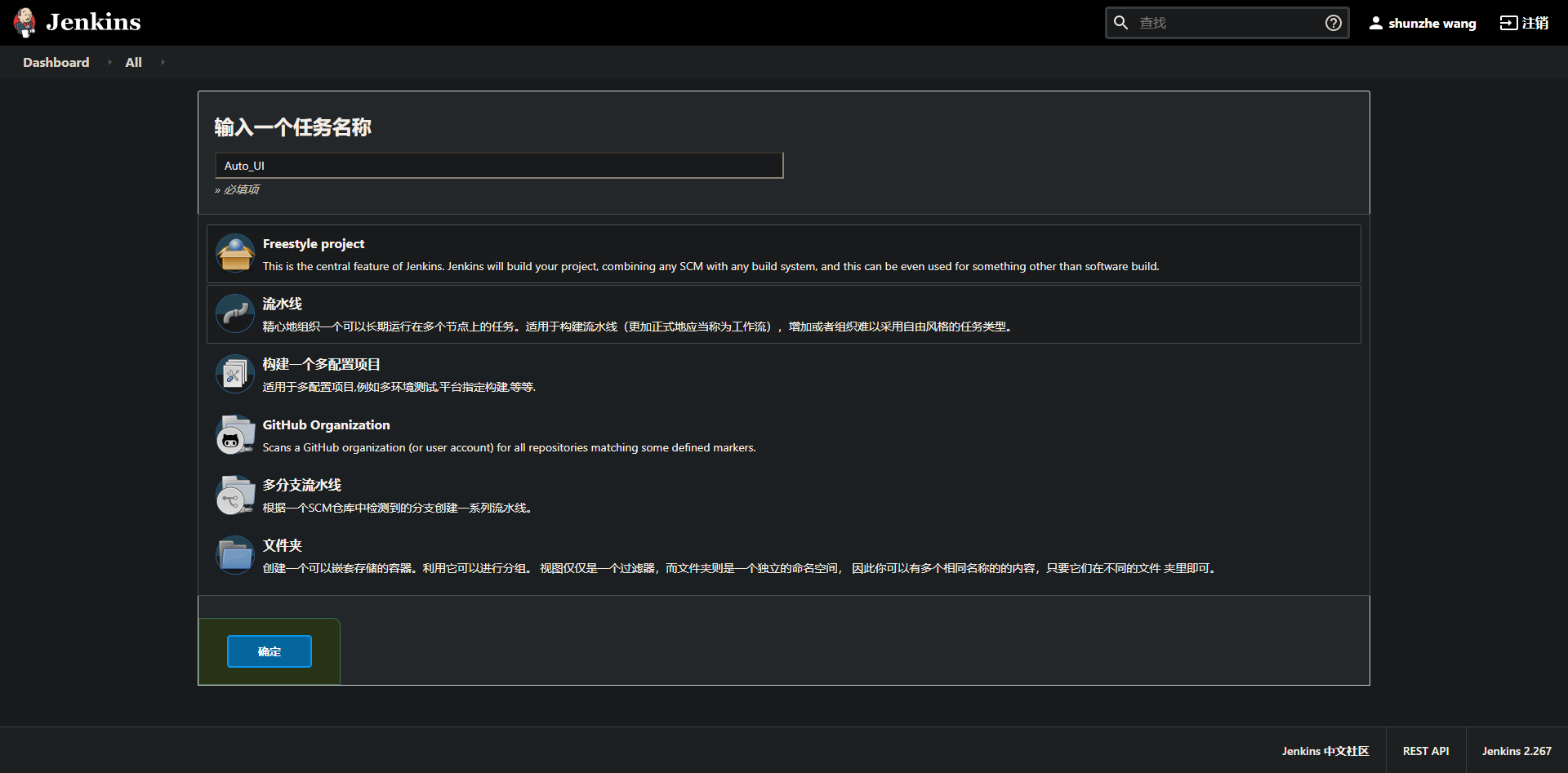
Task: Click the description starting 精心地组织
Action: click(638, 327)
